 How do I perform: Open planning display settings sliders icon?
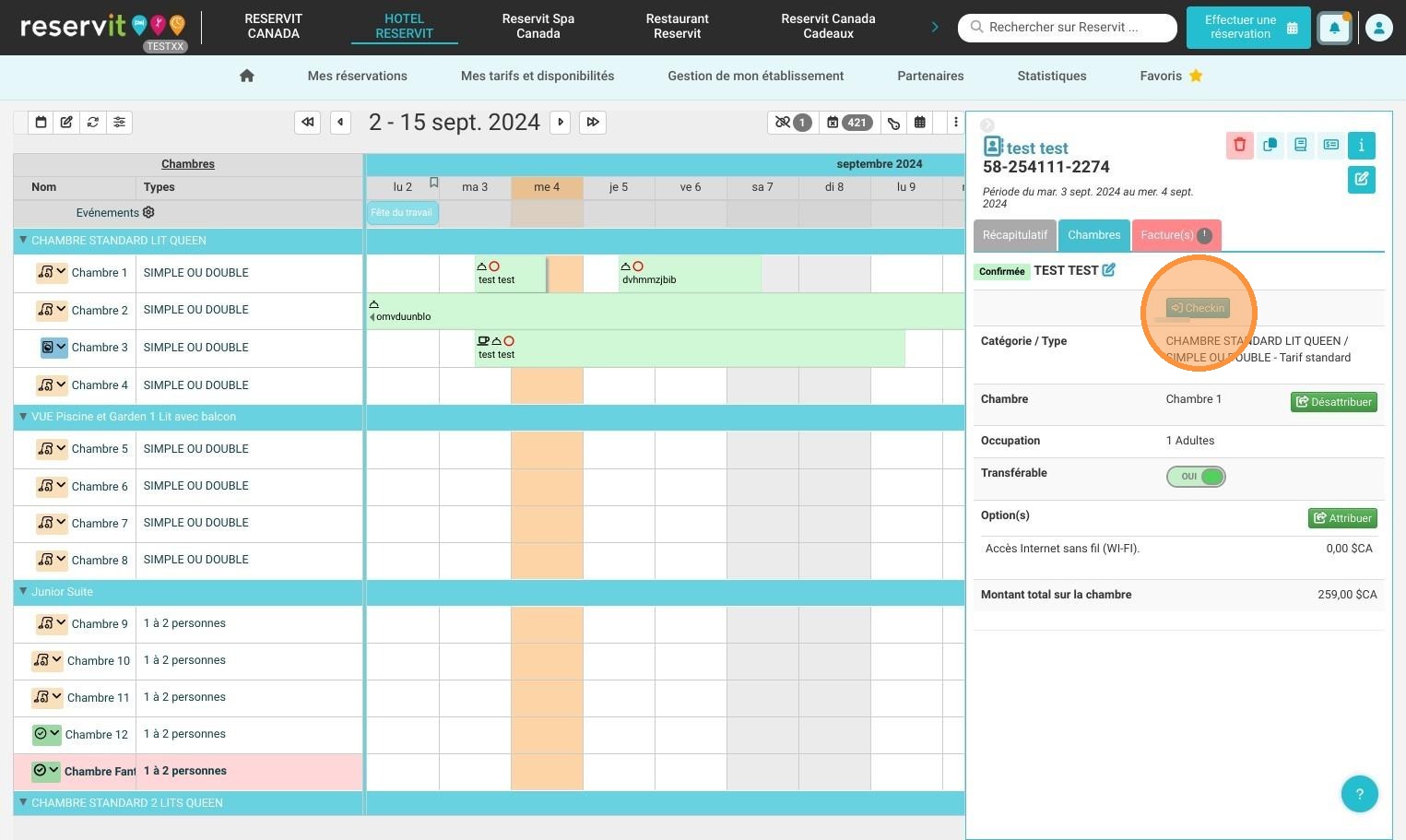coord(119,122)
